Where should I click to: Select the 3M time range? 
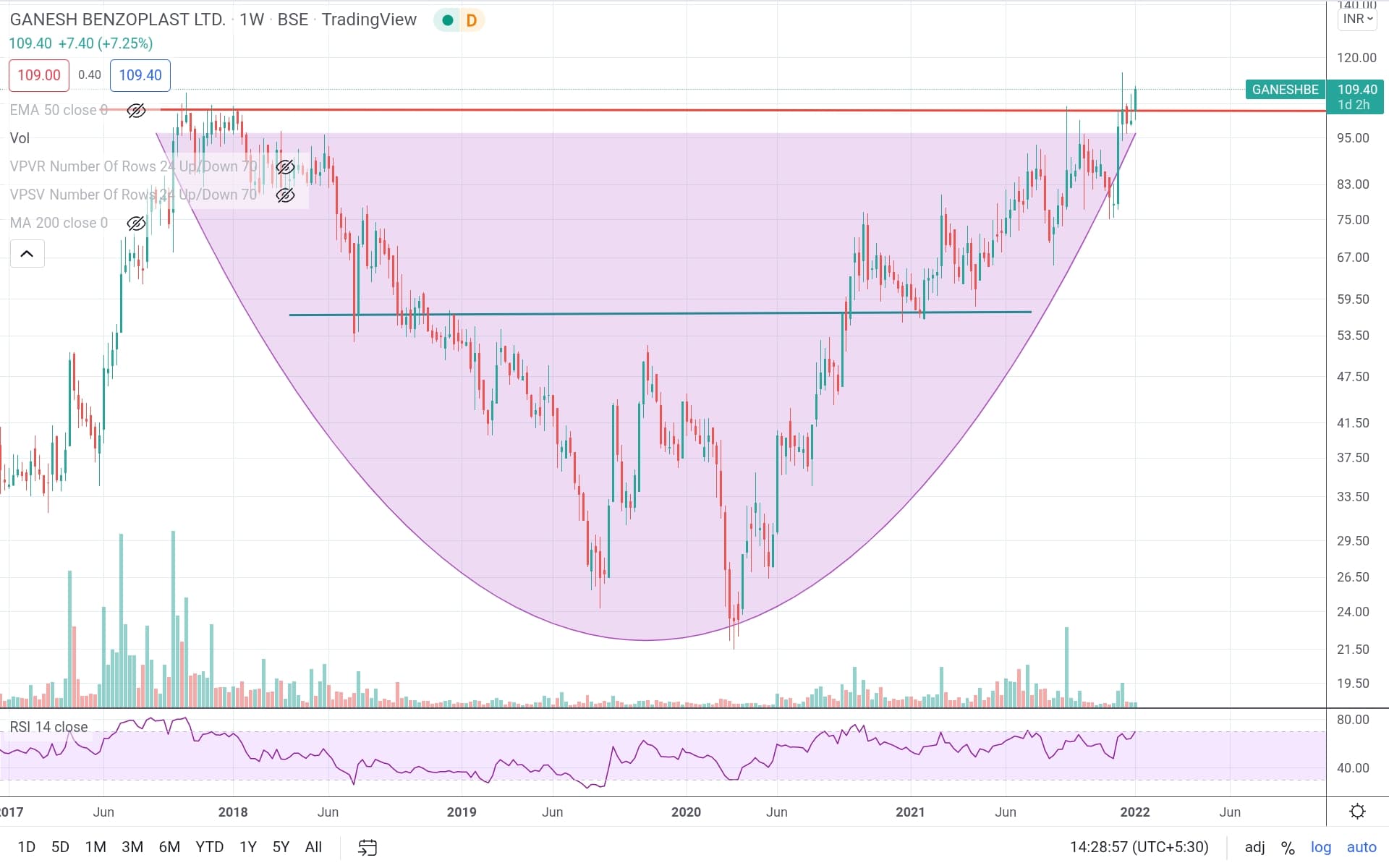[x=132, y=847]
